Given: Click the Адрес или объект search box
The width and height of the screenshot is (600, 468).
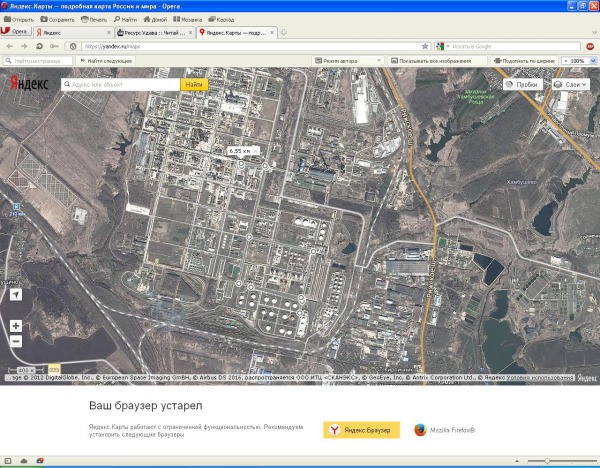Looking at the screenshot, I should (121, 85).
